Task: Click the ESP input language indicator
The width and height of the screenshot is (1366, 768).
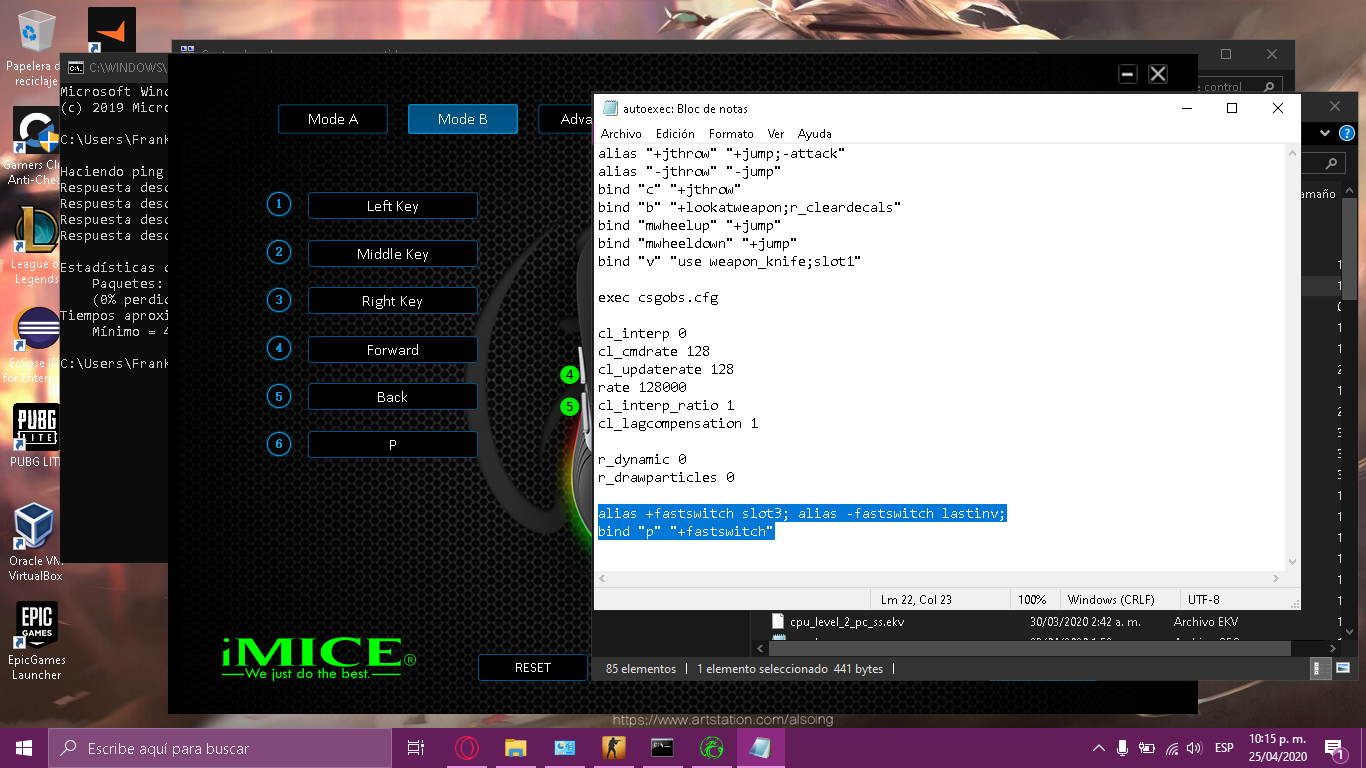Action: (x=1223, y=748)
